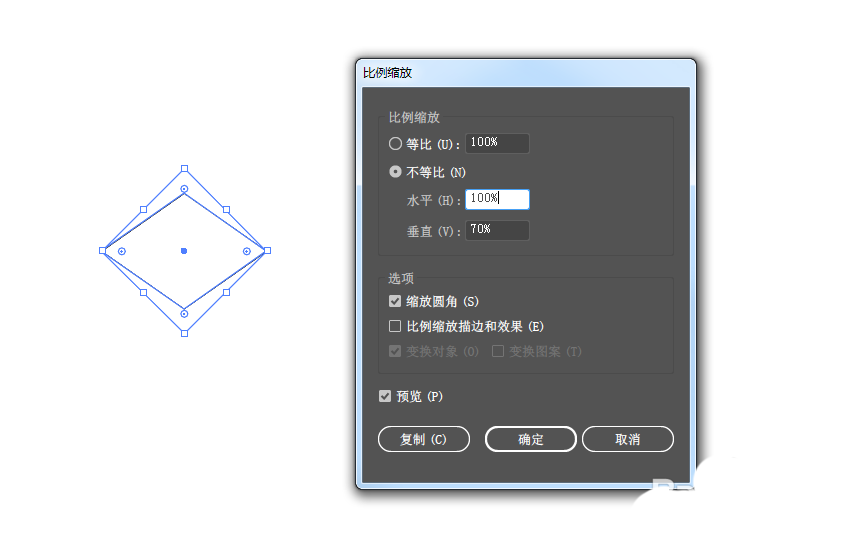This screenshot has height=548, width=849.
Task: Select the 不等比 non-uniform radio button
Action: (x=395, y=172)
